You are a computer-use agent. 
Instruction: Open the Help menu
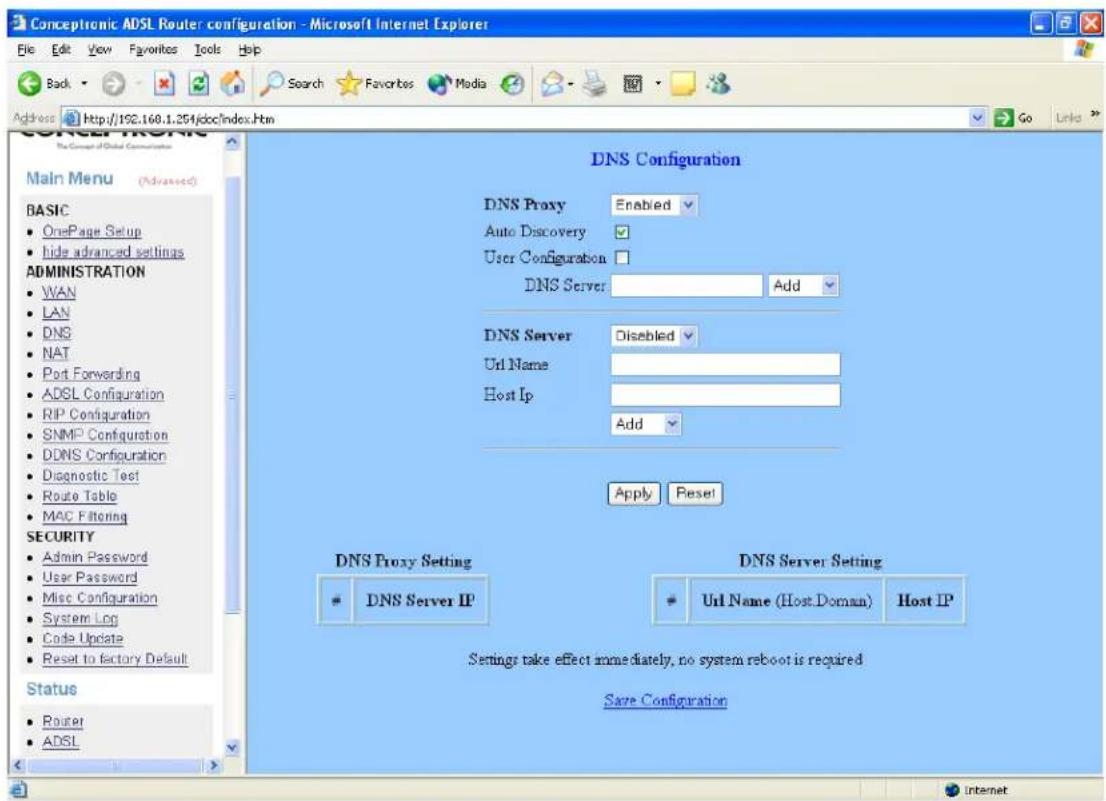[250, 49]
